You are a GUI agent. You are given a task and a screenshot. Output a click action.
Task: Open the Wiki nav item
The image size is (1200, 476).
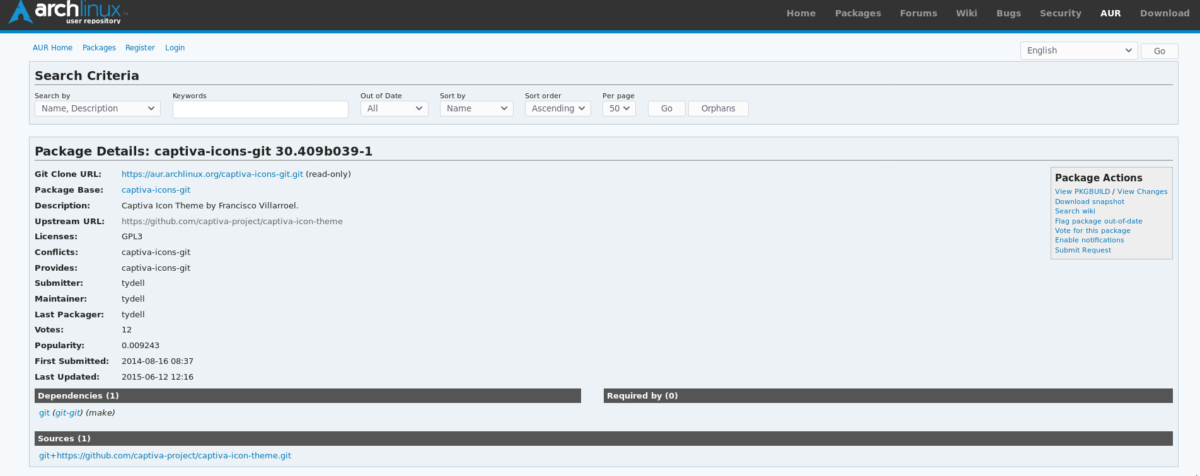tap(966, 13)
